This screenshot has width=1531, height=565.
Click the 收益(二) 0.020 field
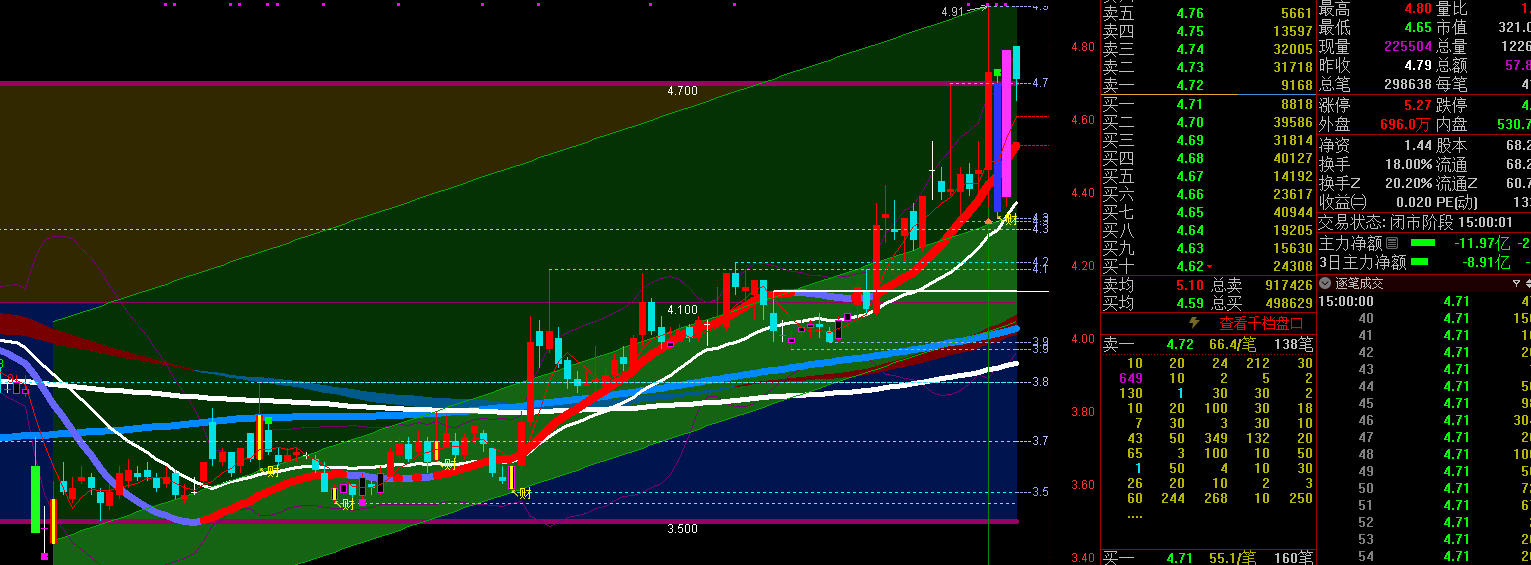coord(1375,202)
